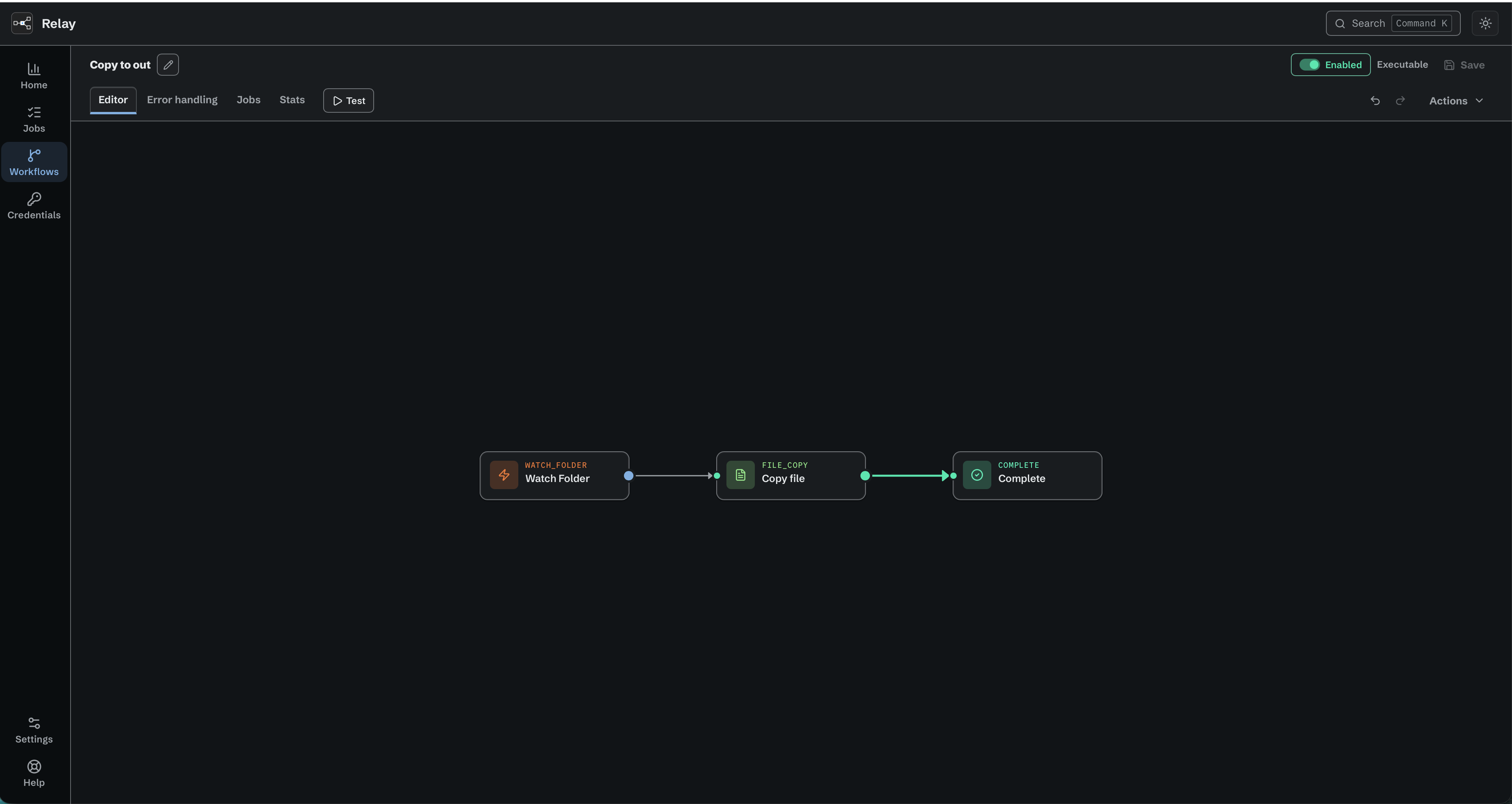The image size is (1512, 804).
Task: Open Settings in the sidebar
Action: coord(34,730)
